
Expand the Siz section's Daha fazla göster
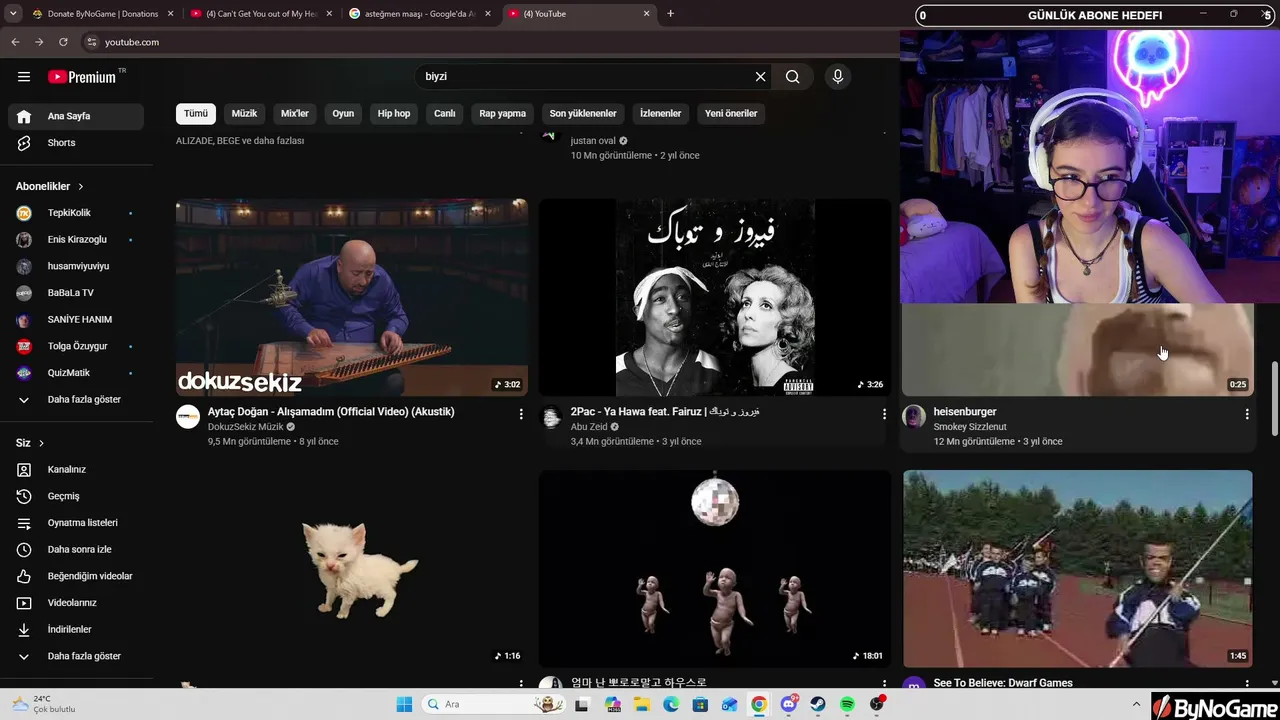pyautogui.click(x=76, y=657)
